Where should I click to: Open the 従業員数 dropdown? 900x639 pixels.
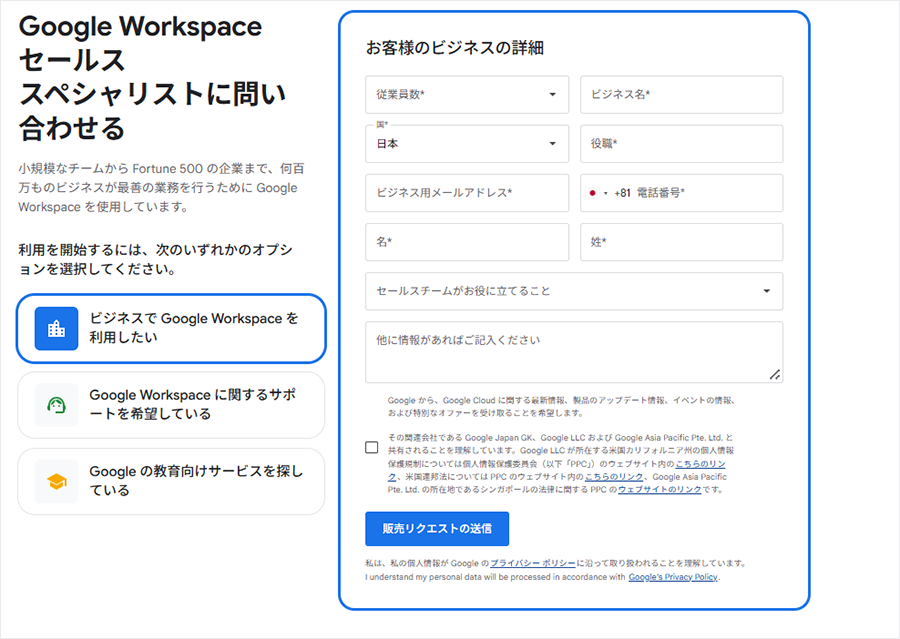466,95
